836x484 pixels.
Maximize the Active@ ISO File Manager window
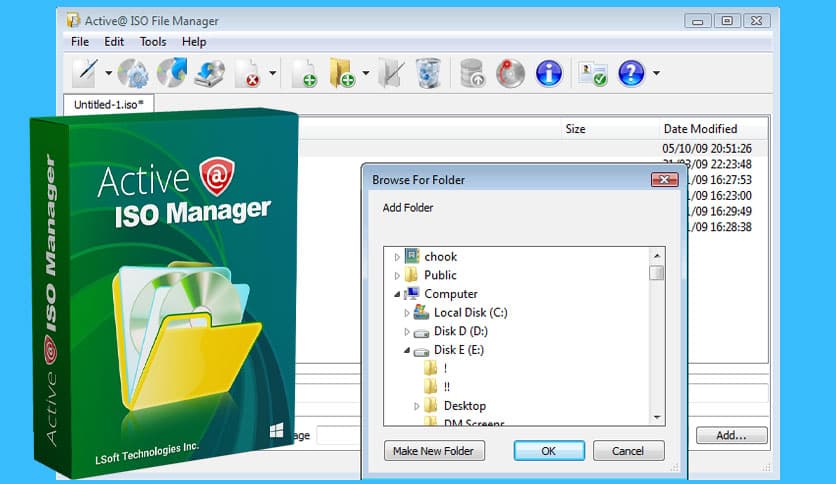[727, 21]
